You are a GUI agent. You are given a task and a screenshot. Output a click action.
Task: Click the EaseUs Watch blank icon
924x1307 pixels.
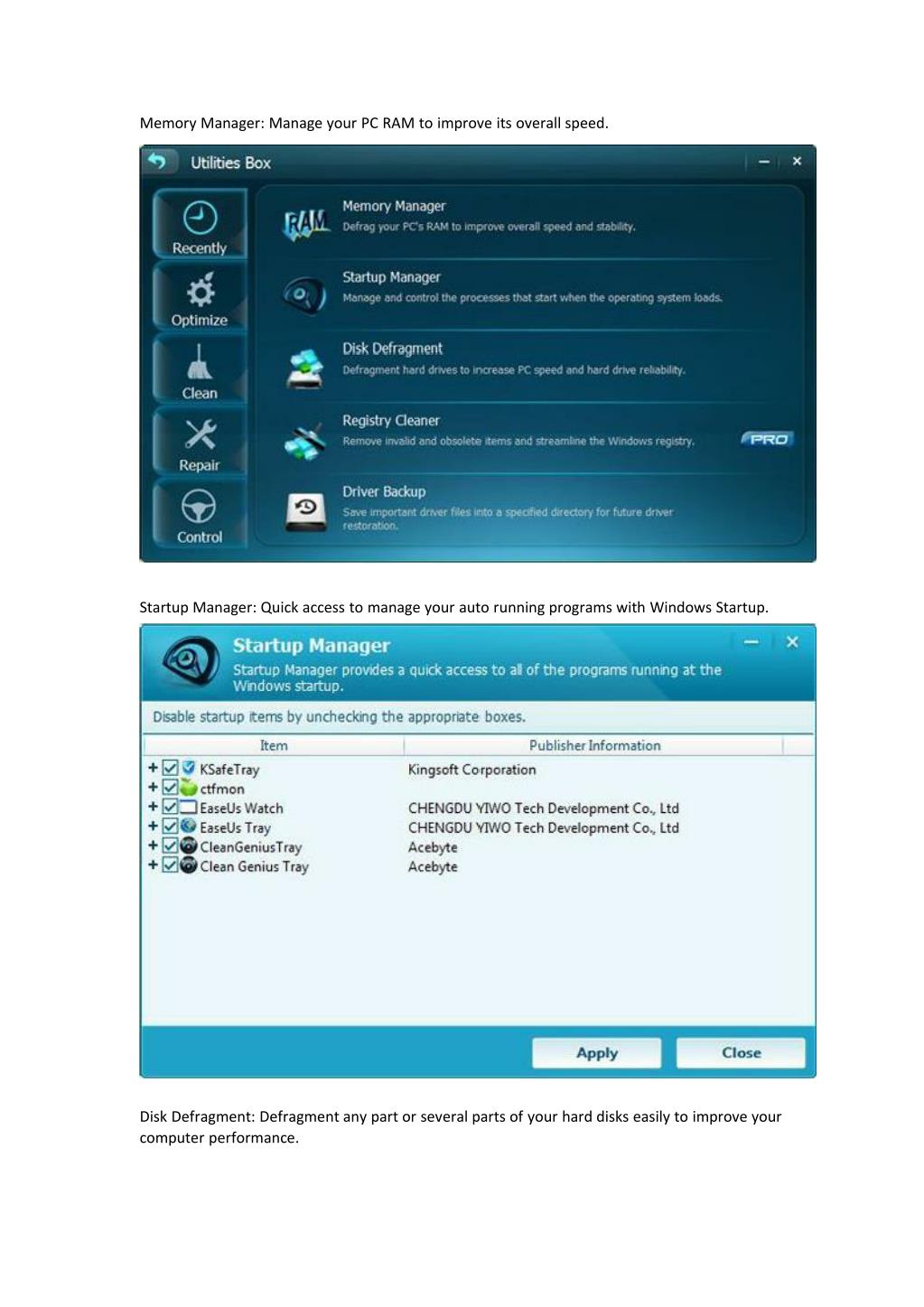click(189, 807)
